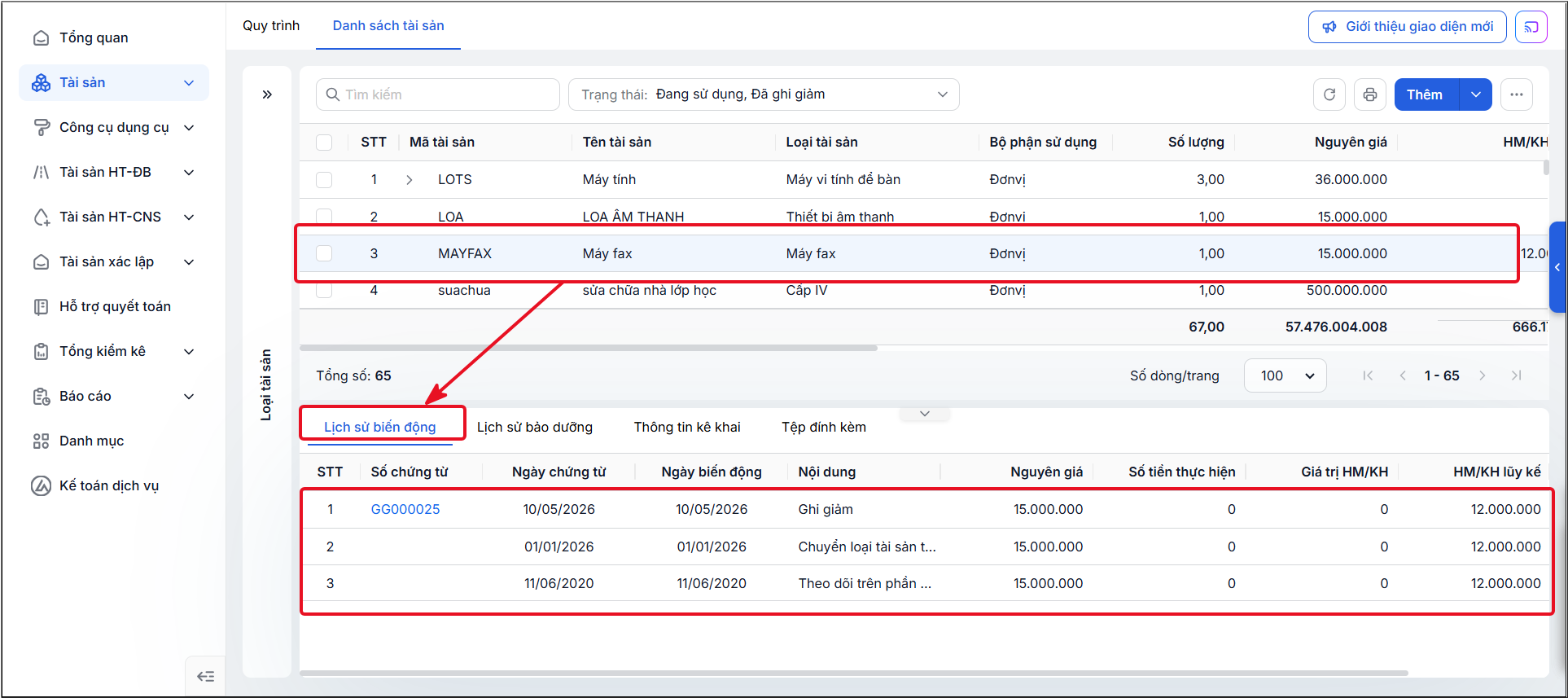Open the Thêm button dropdown arrow
1568x698 pixels.
click(1476, 94)
